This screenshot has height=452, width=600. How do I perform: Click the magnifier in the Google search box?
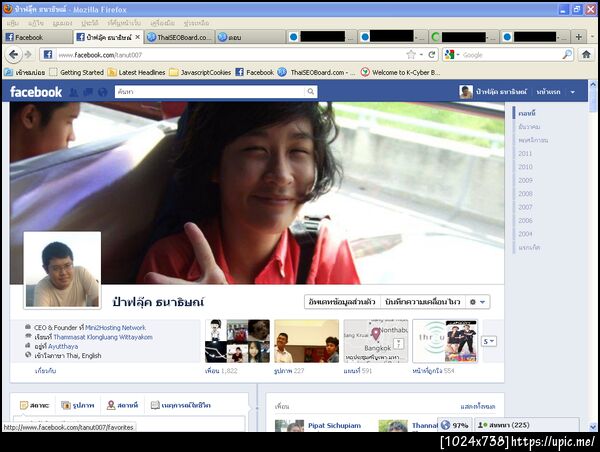[567, 55]
